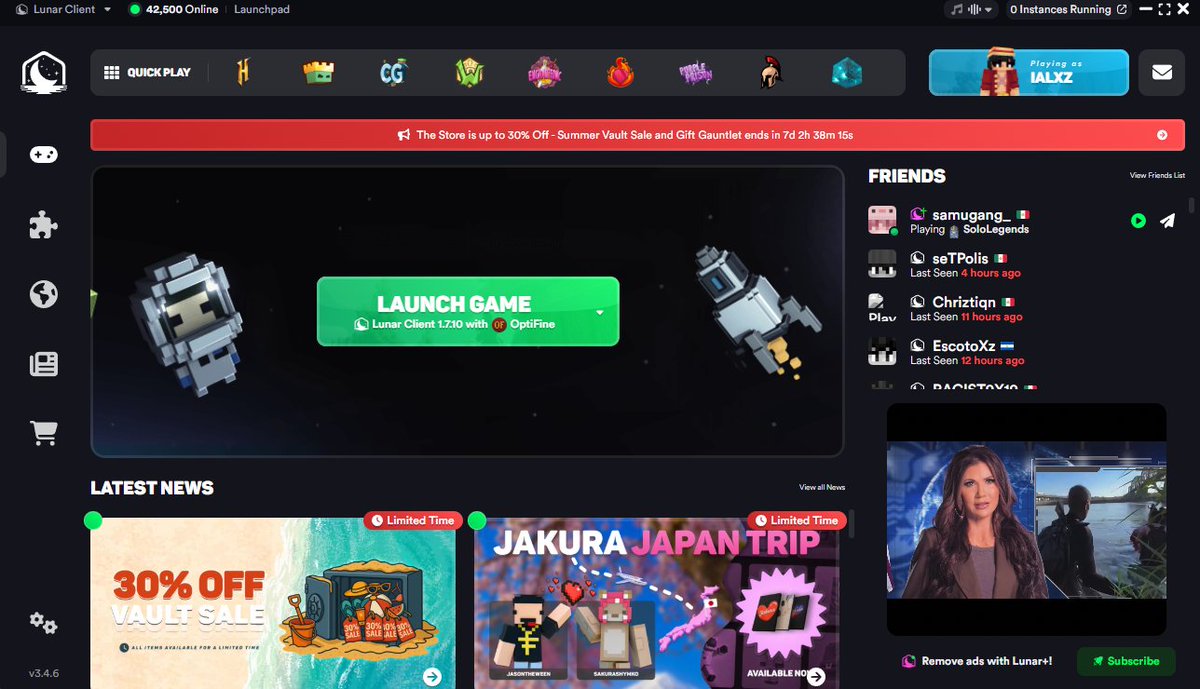Click the advertisement video panel
1200x689 pixels.
coord(1027,520)
